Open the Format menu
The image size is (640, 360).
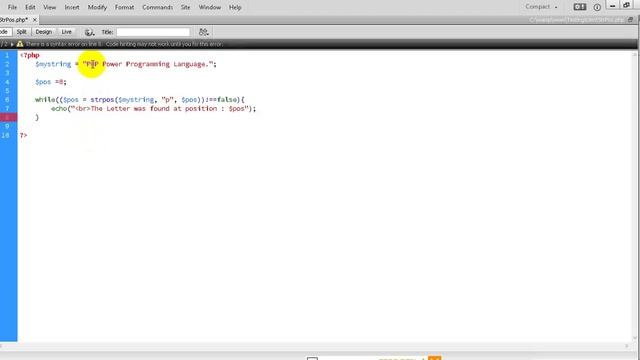(124, 7)
